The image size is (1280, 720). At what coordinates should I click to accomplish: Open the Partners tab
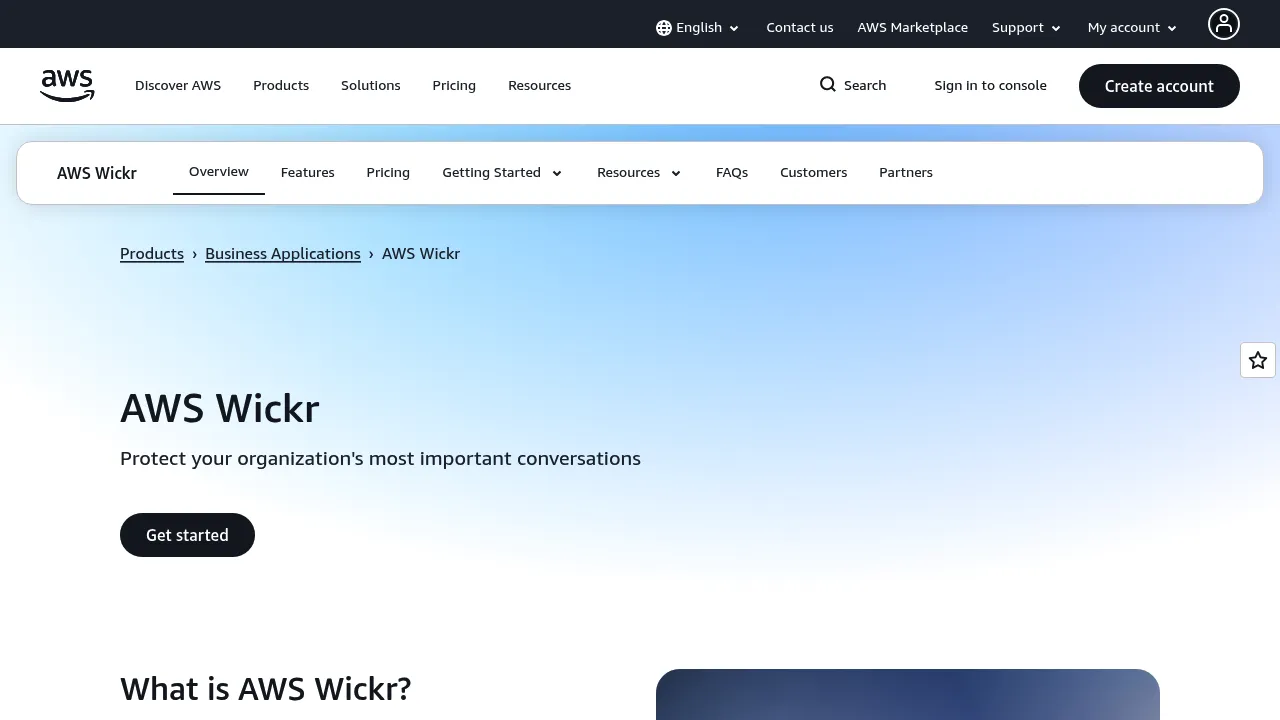(906, 173)
